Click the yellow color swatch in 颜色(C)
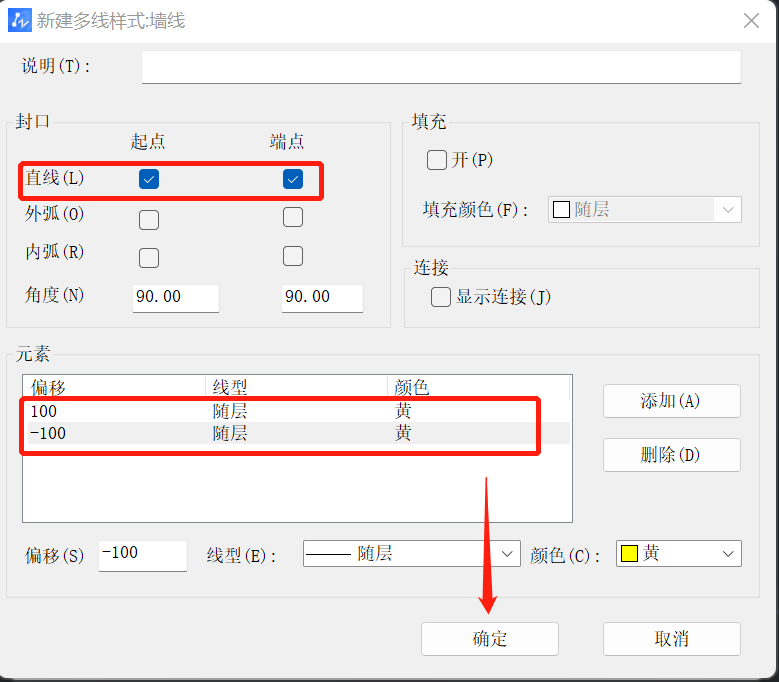 click(x=629, y=553)
